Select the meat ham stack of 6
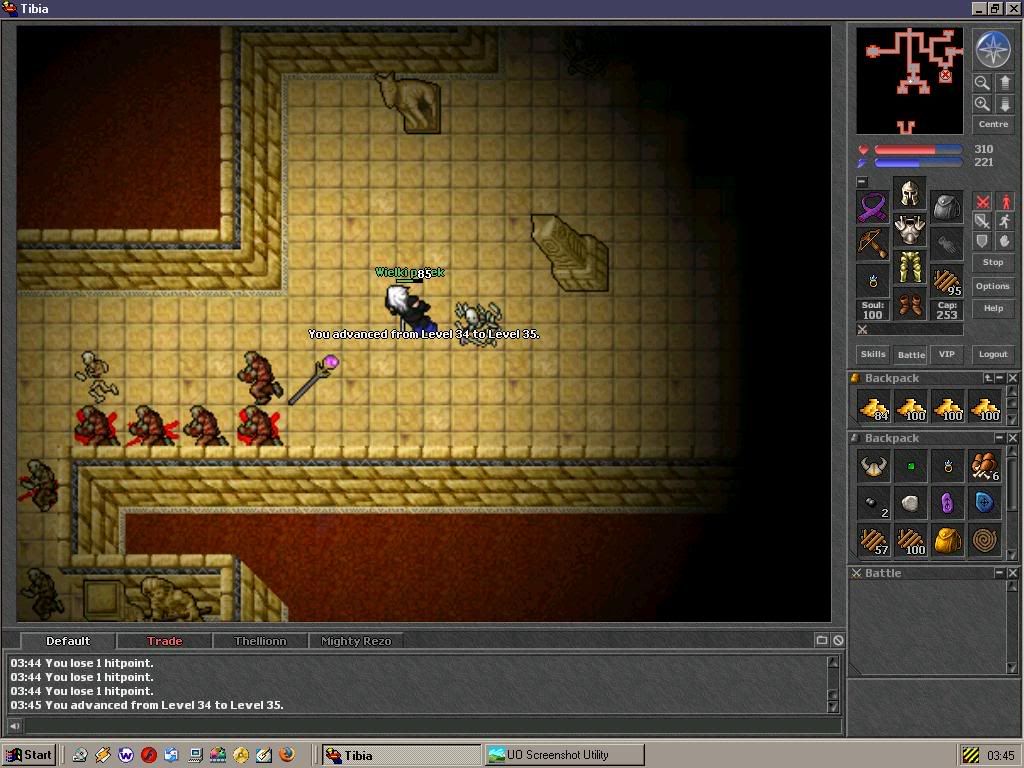Image resolution: width=1024 pixels, height=768 pixels. coord(985,466)
